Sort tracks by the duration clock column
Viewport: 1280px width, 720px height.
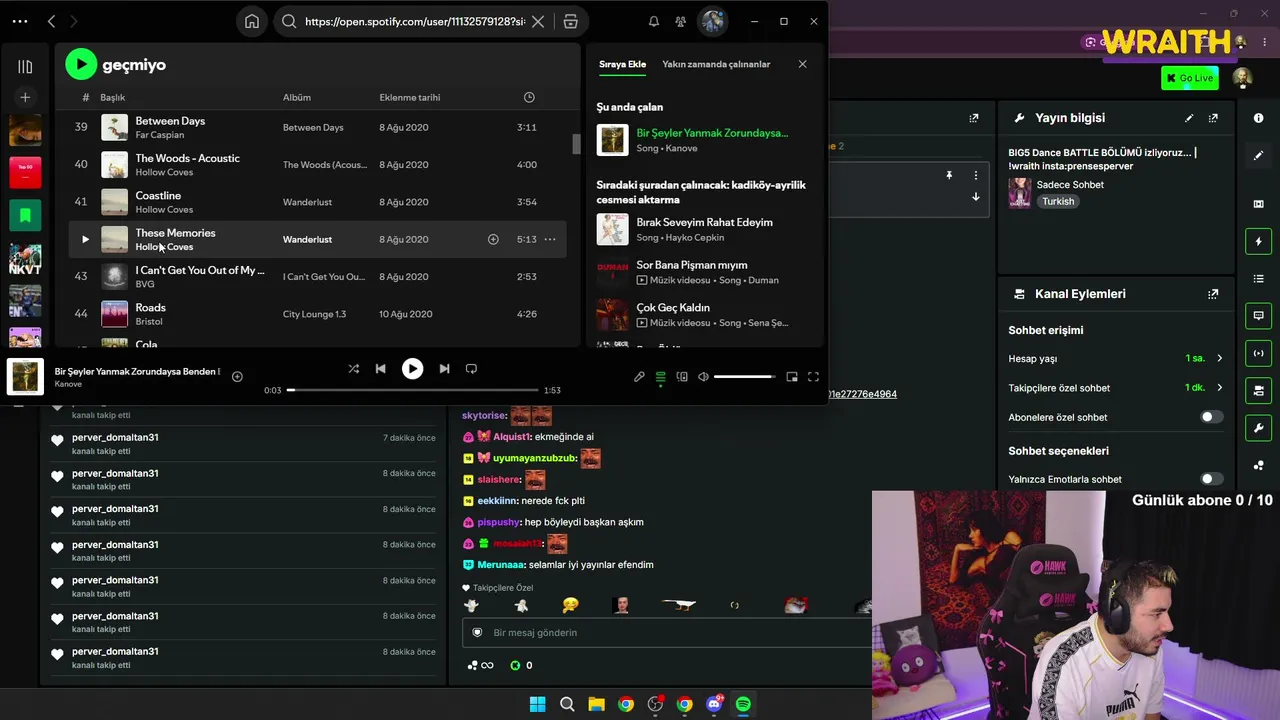tap(529, 97)
